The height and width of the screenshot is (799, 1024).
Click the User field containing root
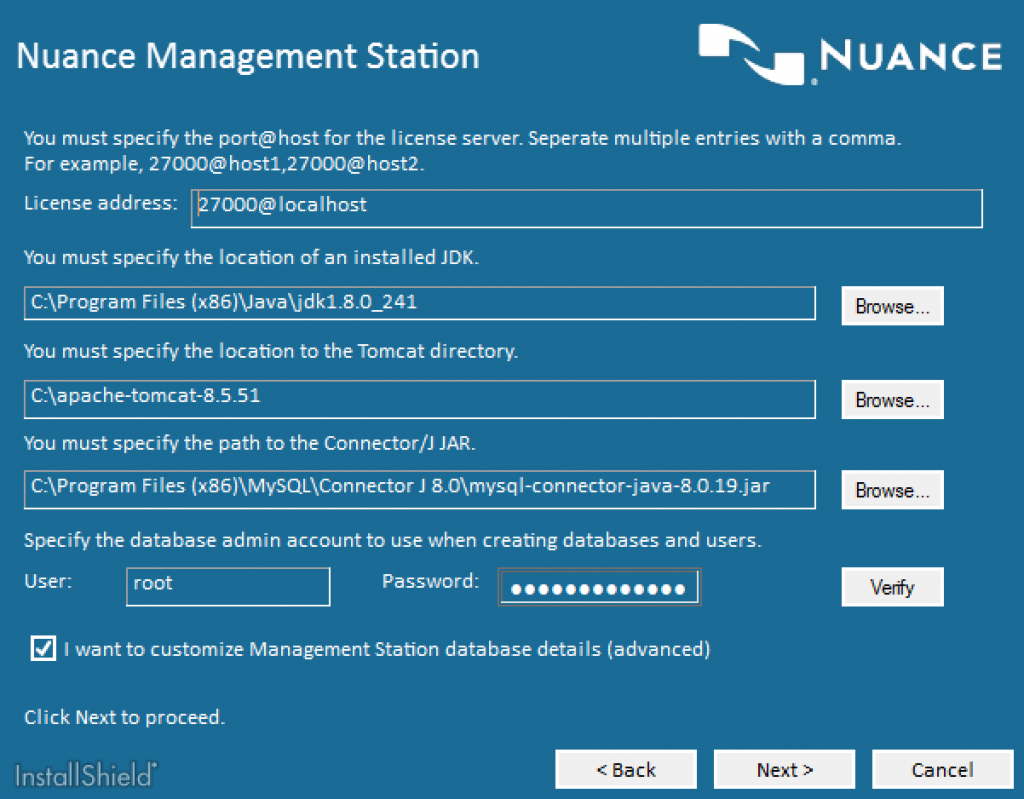[x=228, y=586]
